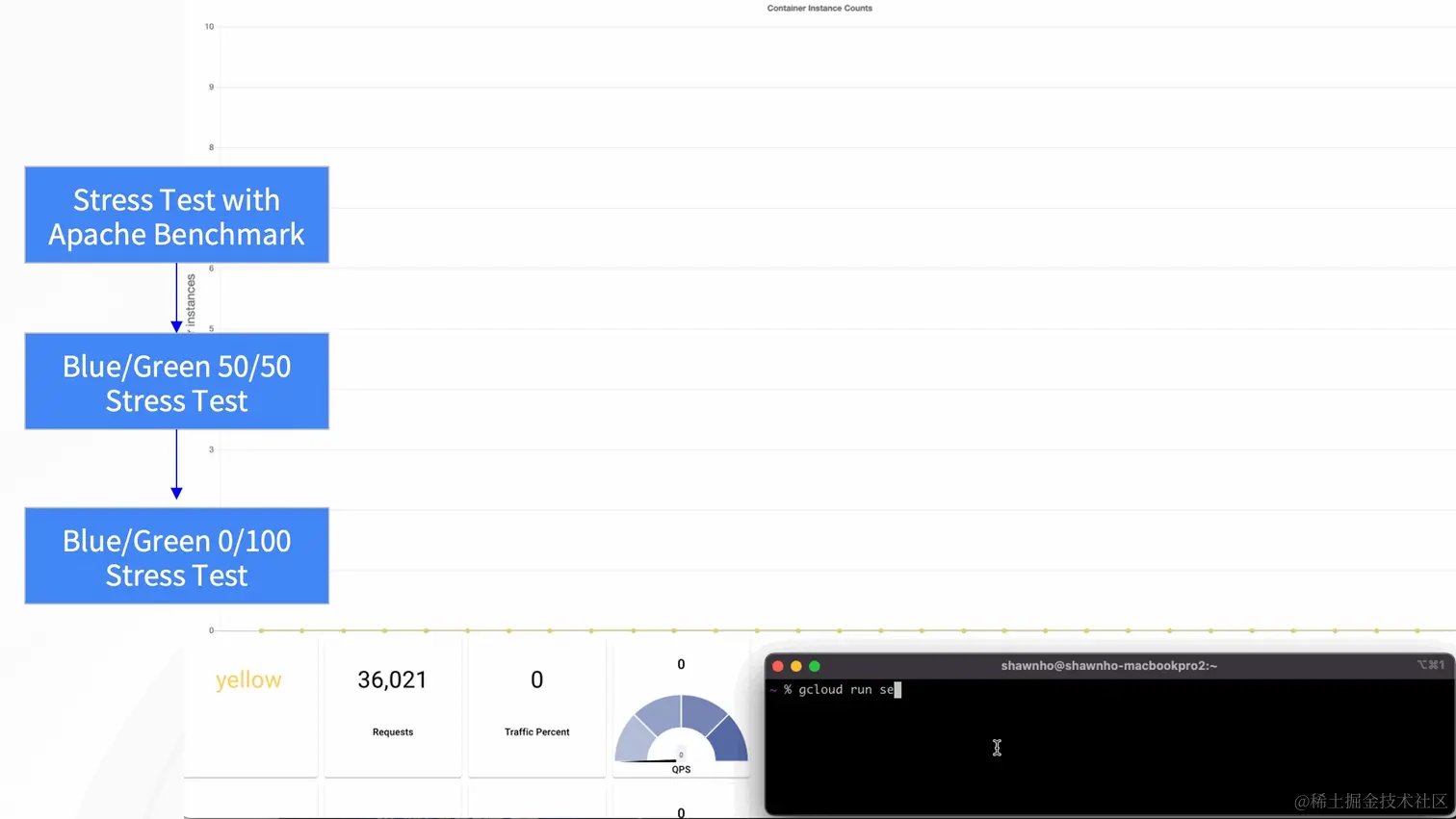The height and width of the screenshot is (819, 1456).
Task: Click the y-axis label '8' on the chart
Action: point(211,147)
